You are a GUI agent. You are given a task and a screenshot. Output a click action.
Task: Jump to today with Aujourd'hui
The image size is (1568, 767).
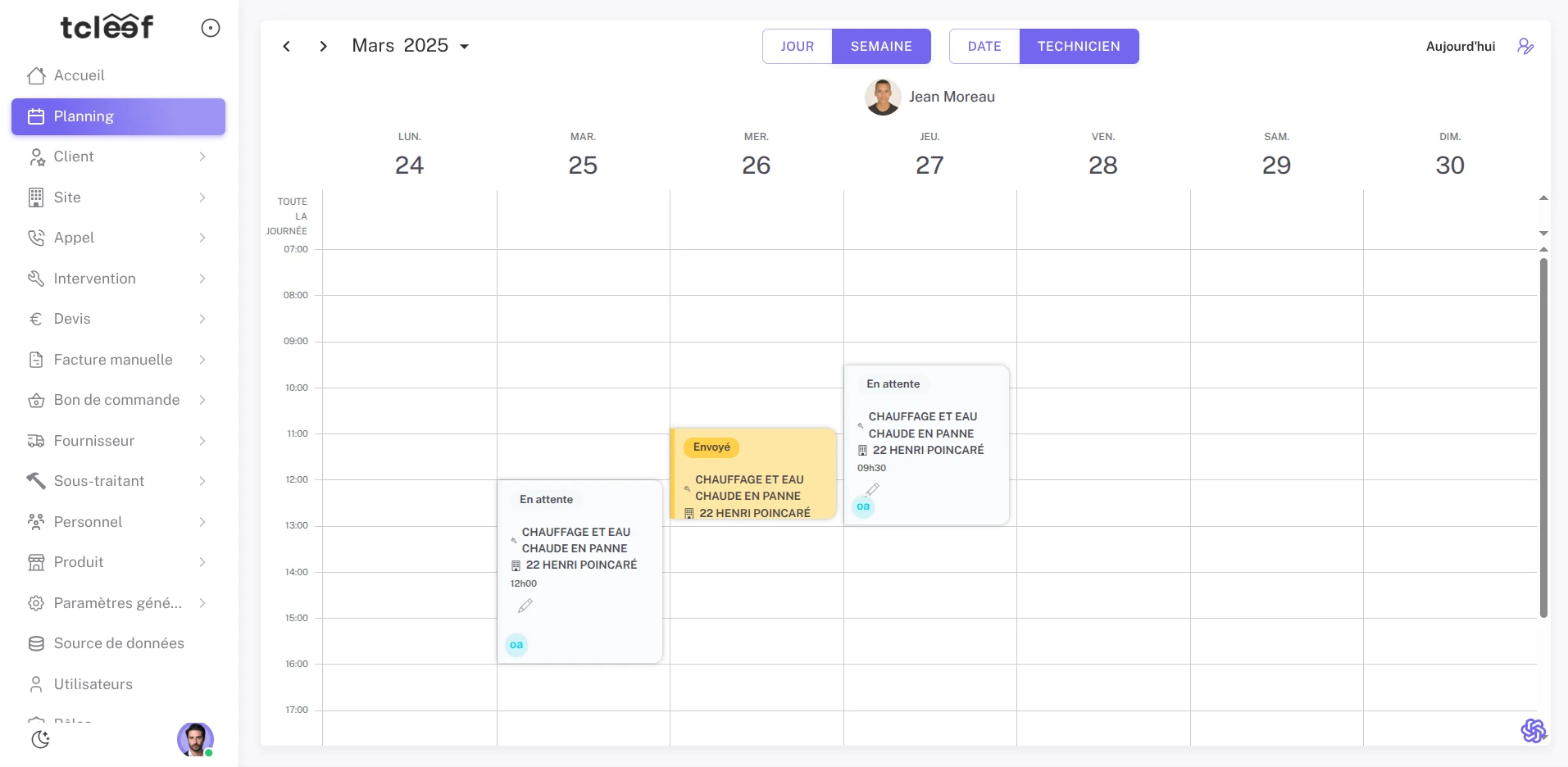click(x=1460, y=46)
